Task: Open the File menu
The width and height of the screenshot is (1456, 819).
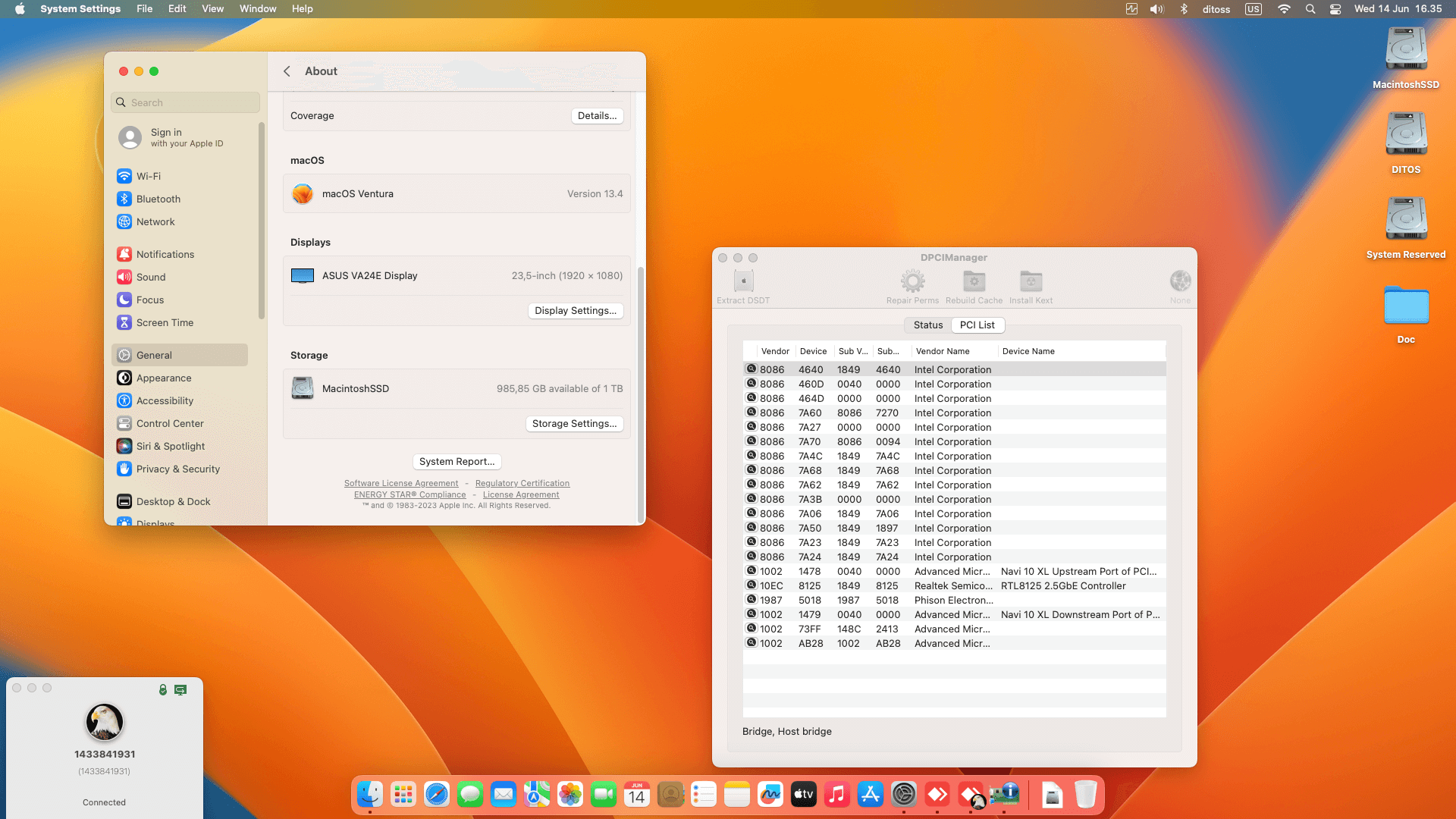Action: click(x=144, y=9)
